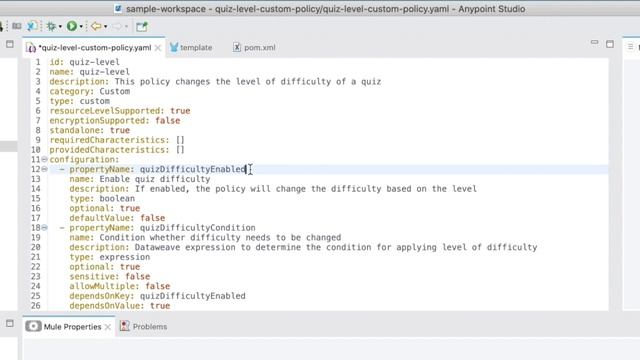Click 'type: boolean' on line 15

pyautogui.click(x=102, y=199)
